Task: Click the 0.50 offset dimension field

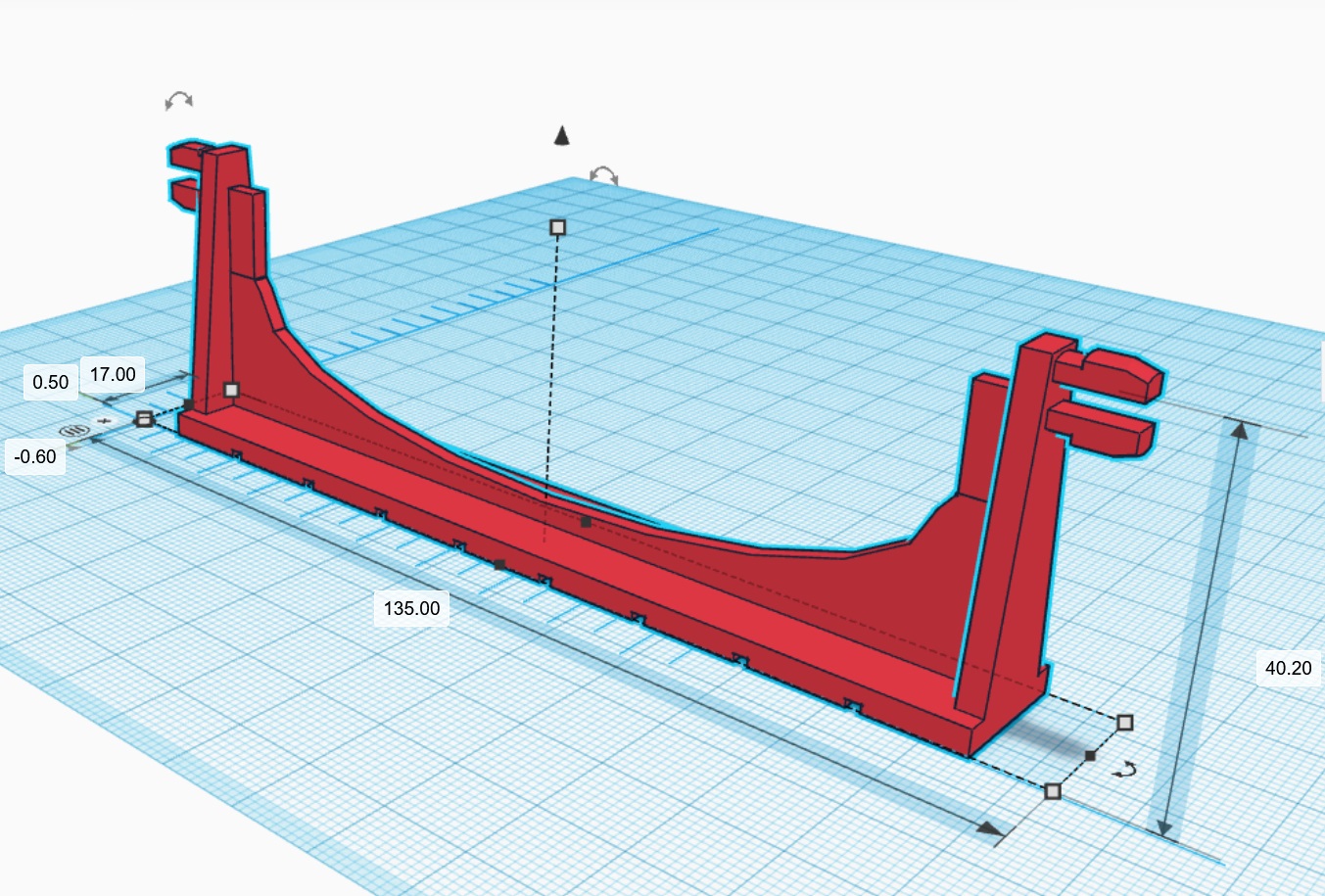Action: (51, 382)
